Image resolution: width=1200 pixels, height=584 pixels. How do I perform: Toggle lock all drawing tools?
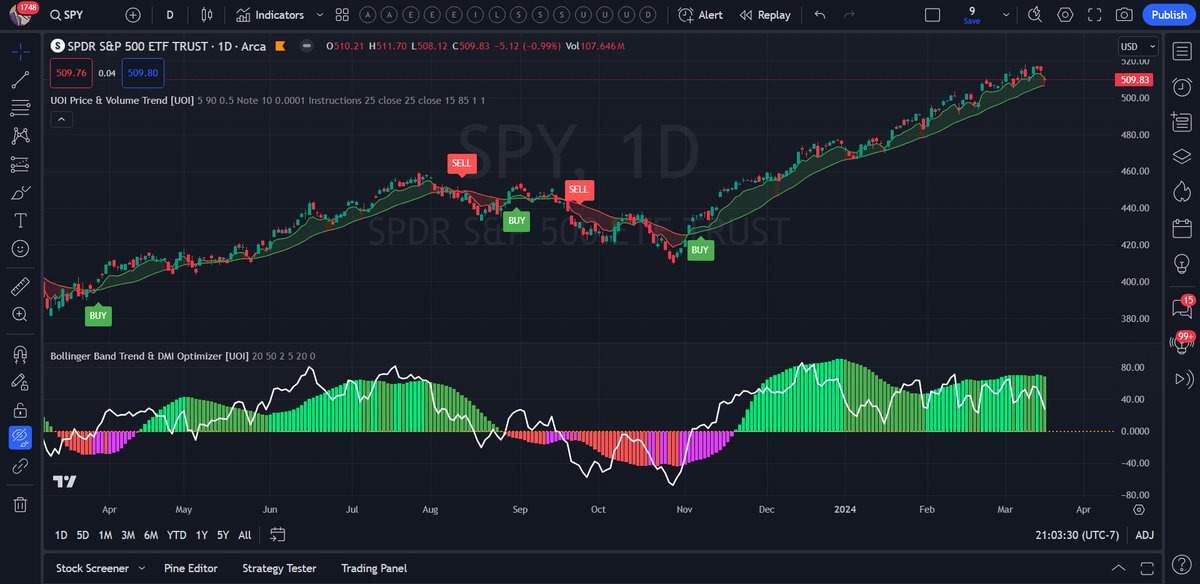click(20, 410)
